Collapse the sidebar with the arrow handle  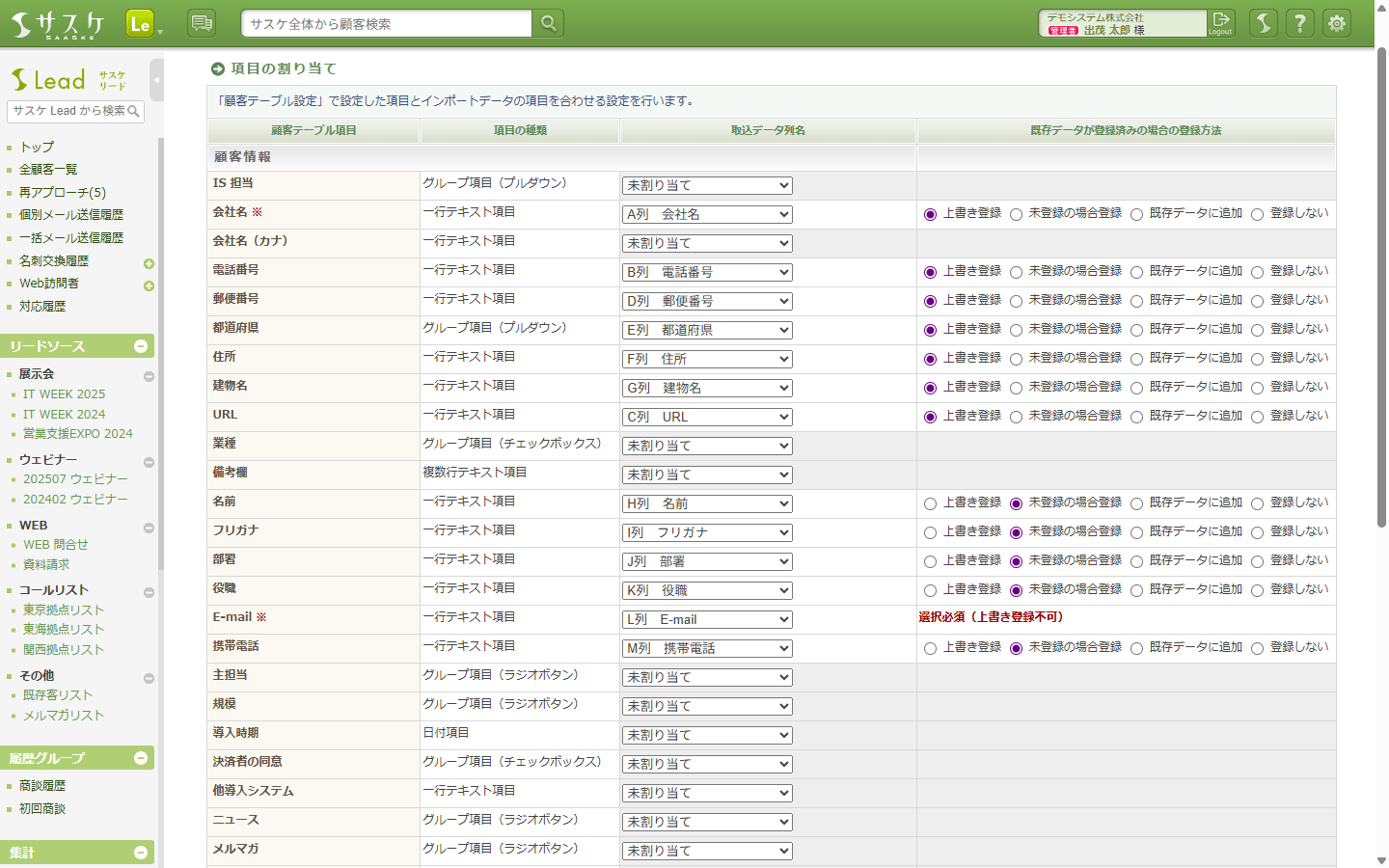[x=156, y=80]
